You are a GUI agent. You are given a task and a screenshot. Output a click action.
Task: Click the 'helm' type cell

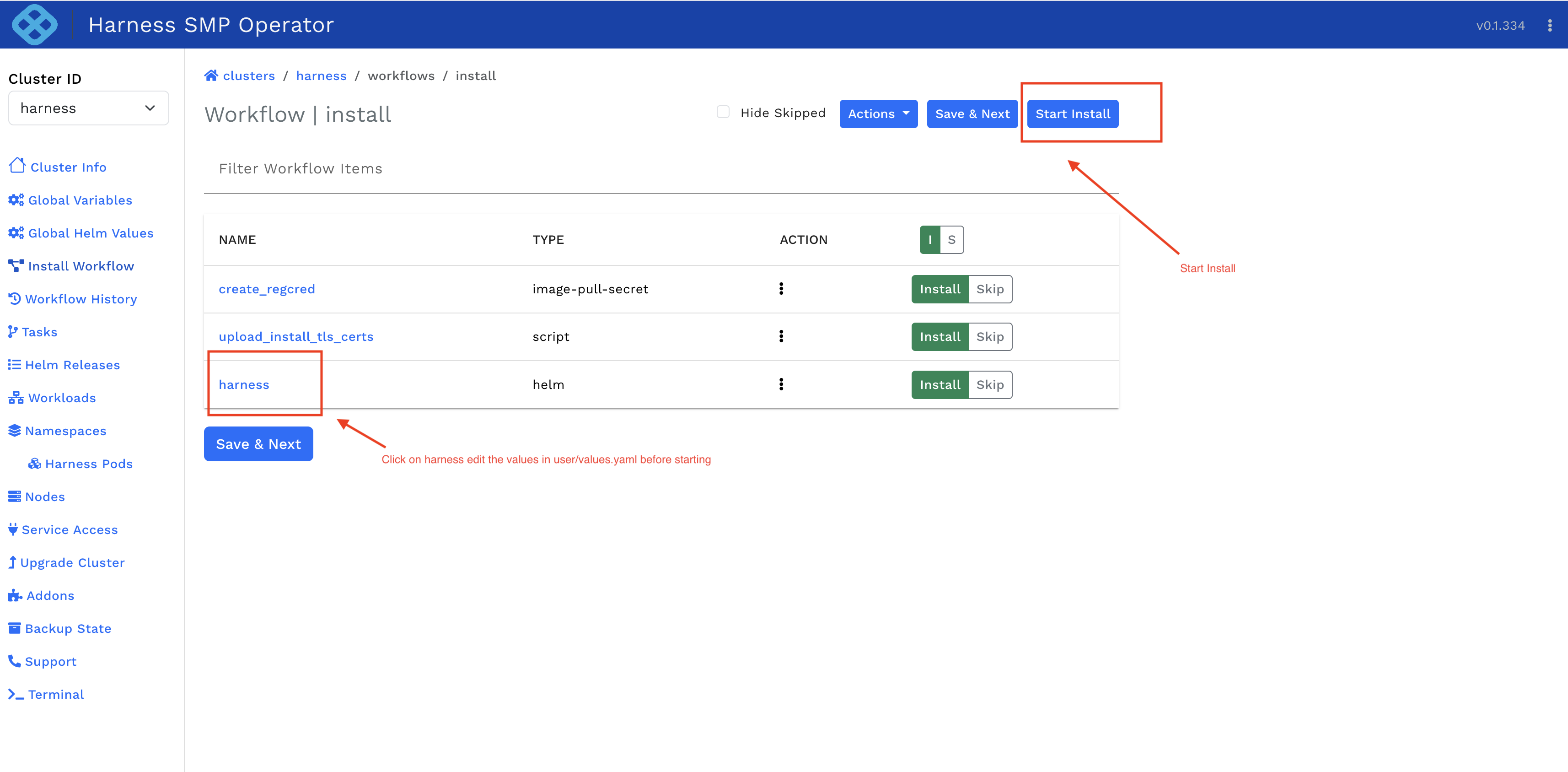pyautogui.click(x=548, y=385)
